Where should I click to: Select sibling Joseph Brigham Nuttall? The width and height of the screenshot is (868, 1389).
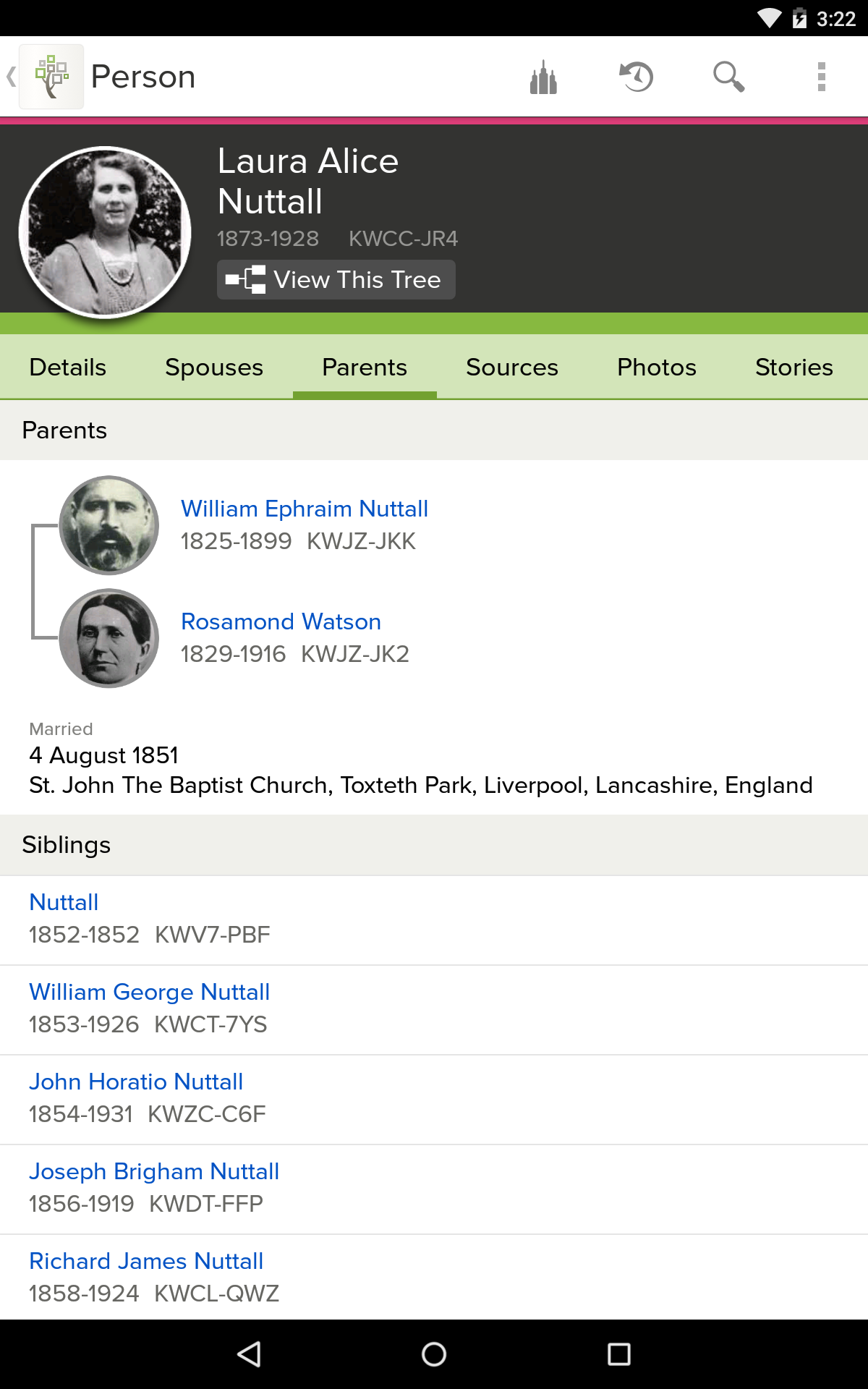pos(153,1171)
